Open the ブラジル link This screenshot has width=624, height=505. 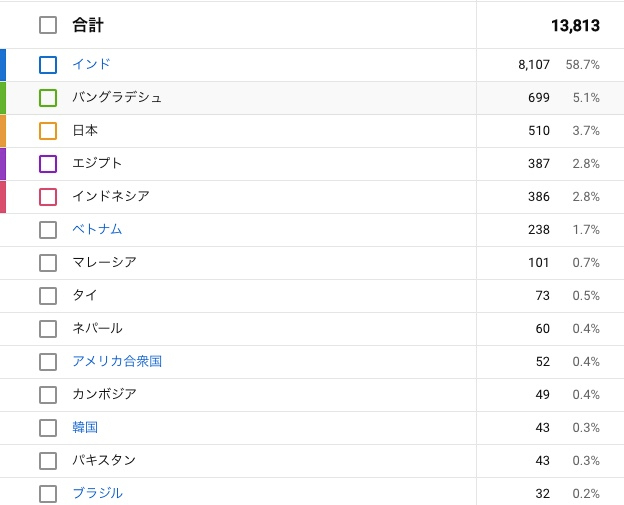point(97,493)
